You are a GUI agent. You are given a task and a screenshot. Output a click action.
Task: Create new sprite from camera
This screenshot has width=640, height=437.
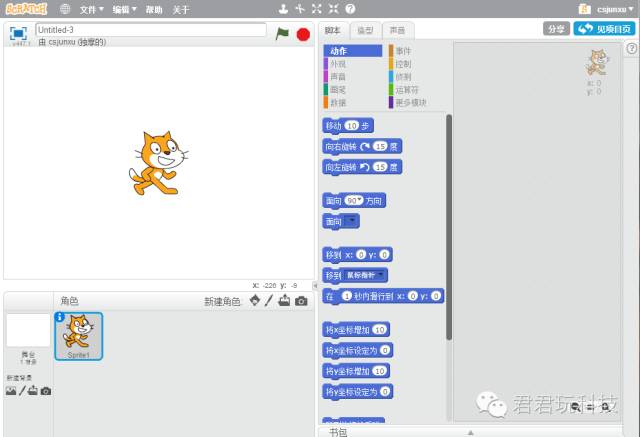301,301
